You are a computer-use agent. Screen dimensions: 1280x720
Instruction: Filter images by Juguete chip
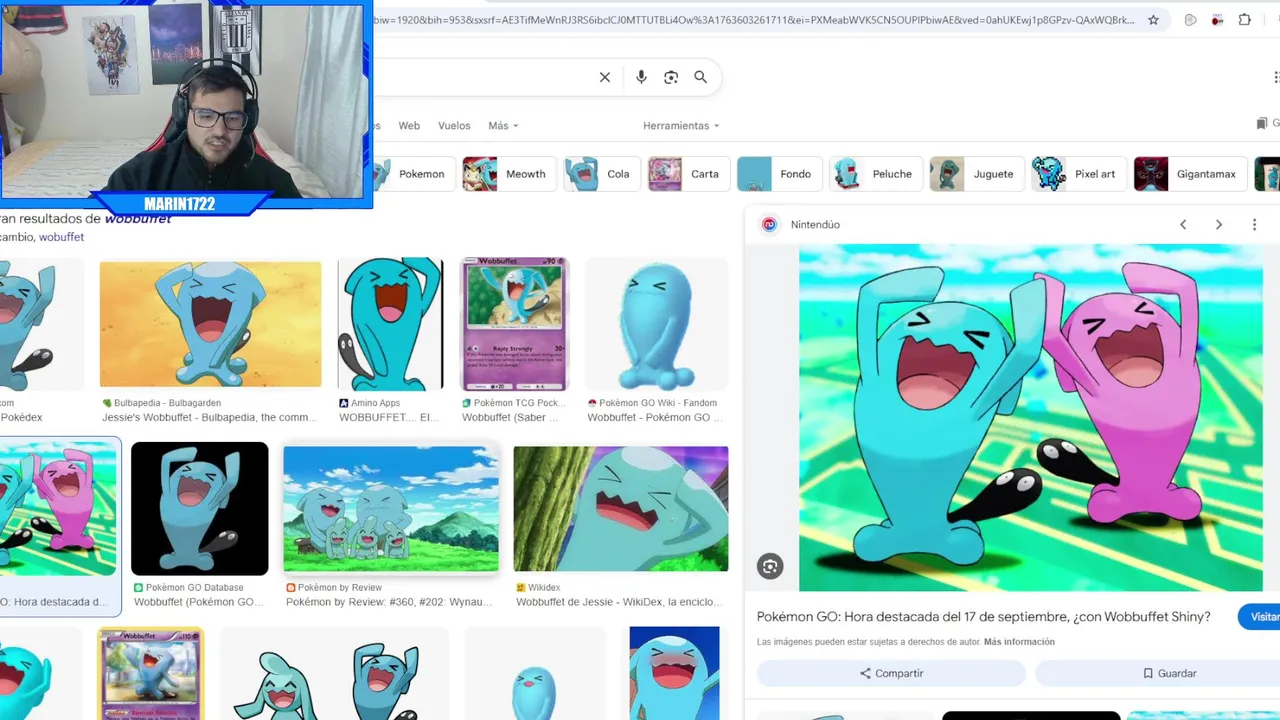pyautogui.click(x=977, y=174)
